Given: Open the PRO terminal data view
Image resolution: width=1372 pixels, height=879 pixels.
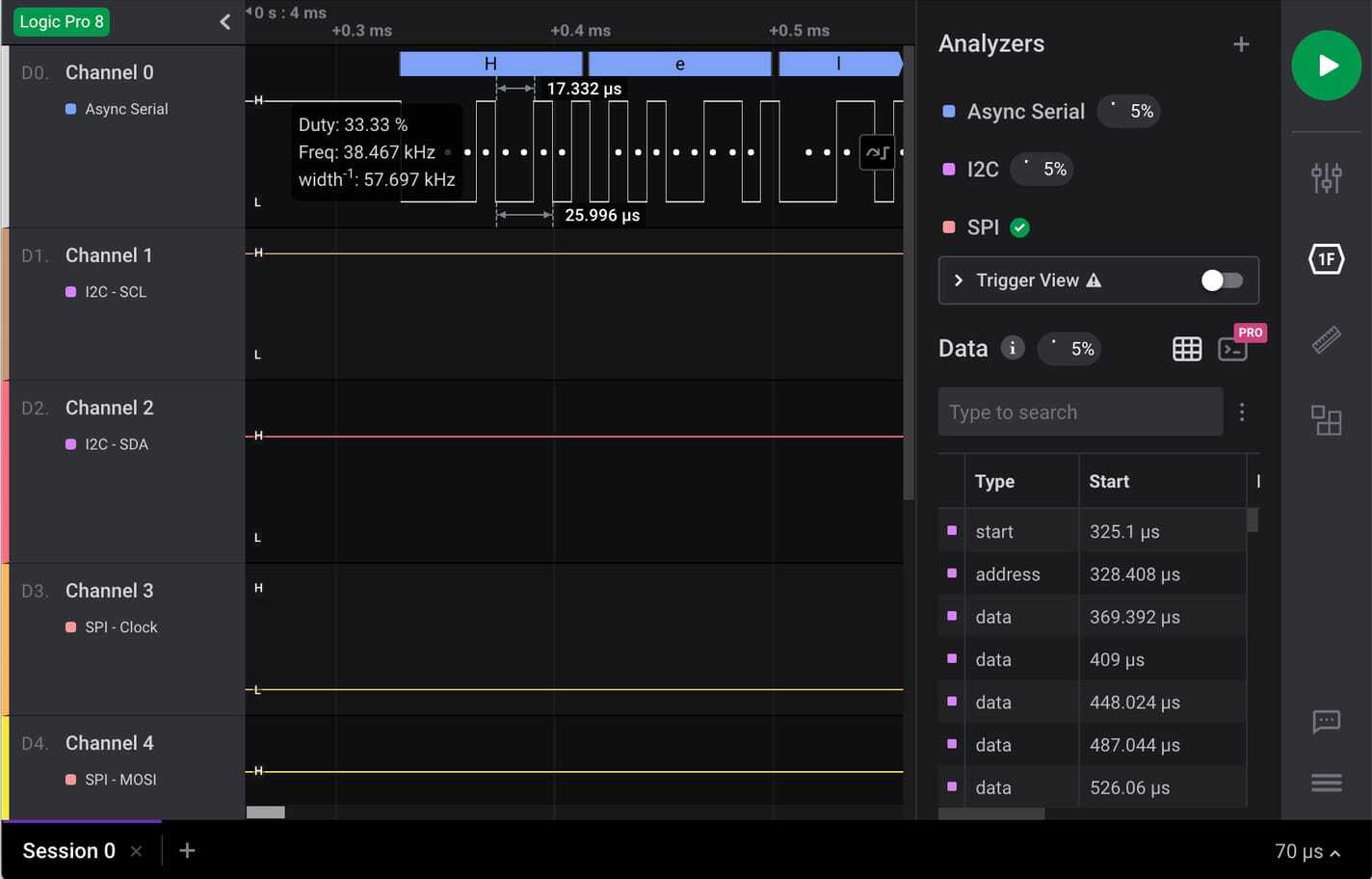Looking at the screenshot, I should pos(1232,349).
